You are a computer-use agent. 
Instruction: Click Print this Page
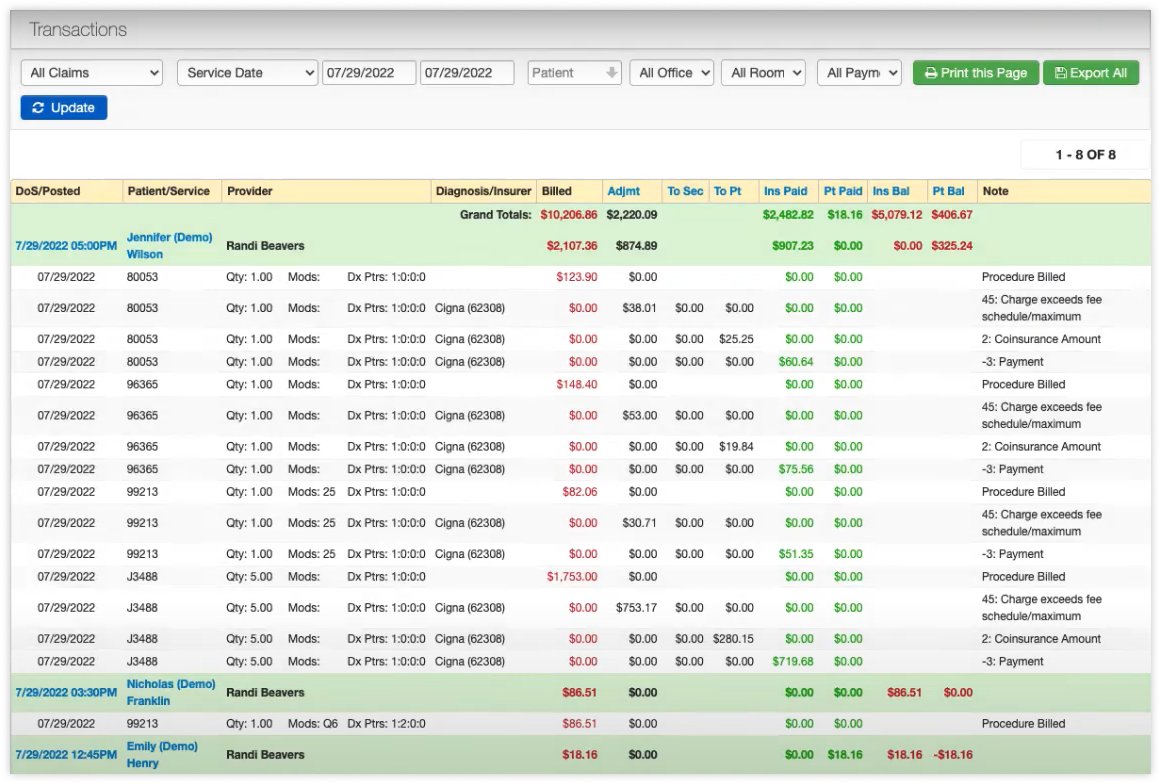coord(975,72)
